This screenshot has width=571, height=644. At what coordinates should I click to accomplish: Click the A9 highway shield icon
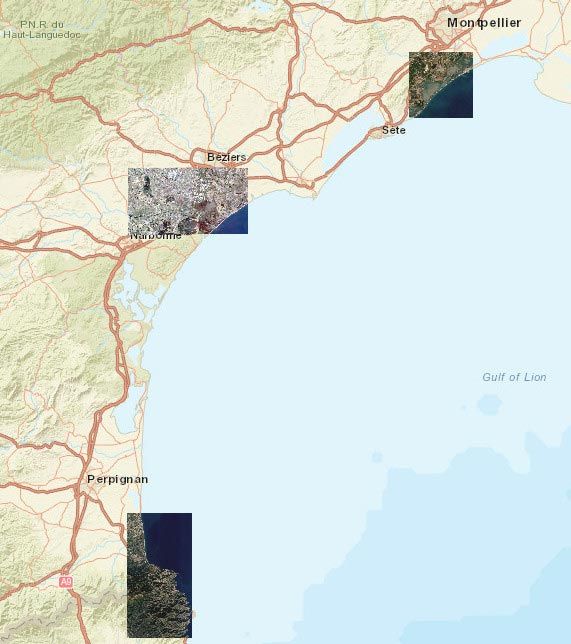click(66, 582)
